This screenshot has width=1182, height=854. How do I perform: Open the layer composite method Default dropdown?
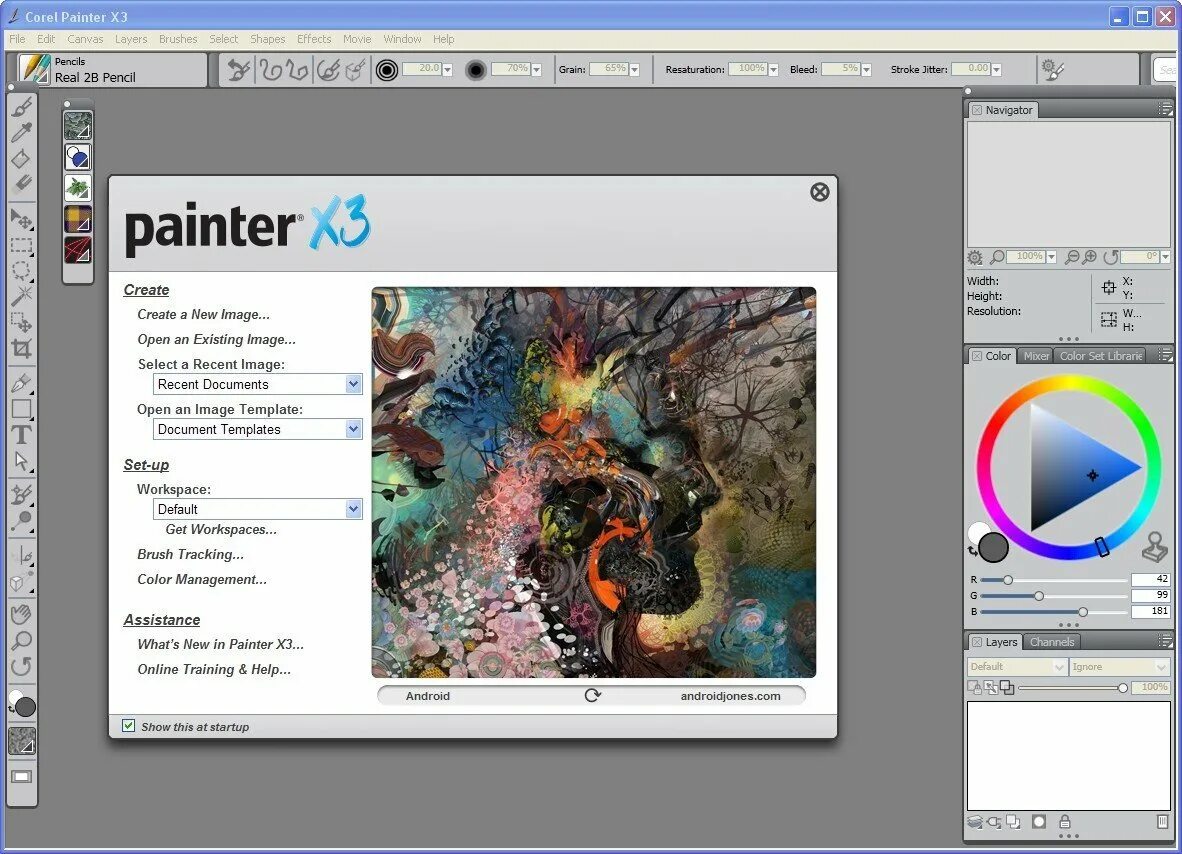(x=1017, y=666)
